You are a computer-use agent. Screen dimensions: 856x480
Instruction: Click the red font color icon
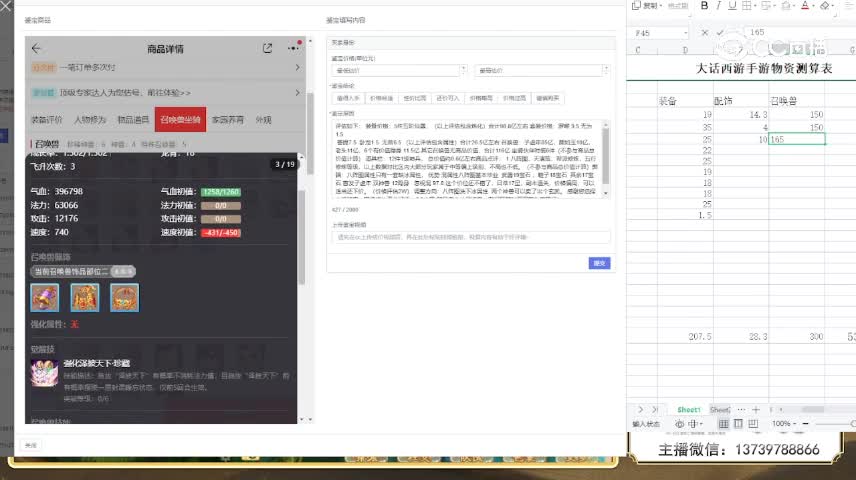(x=805, y=5)
